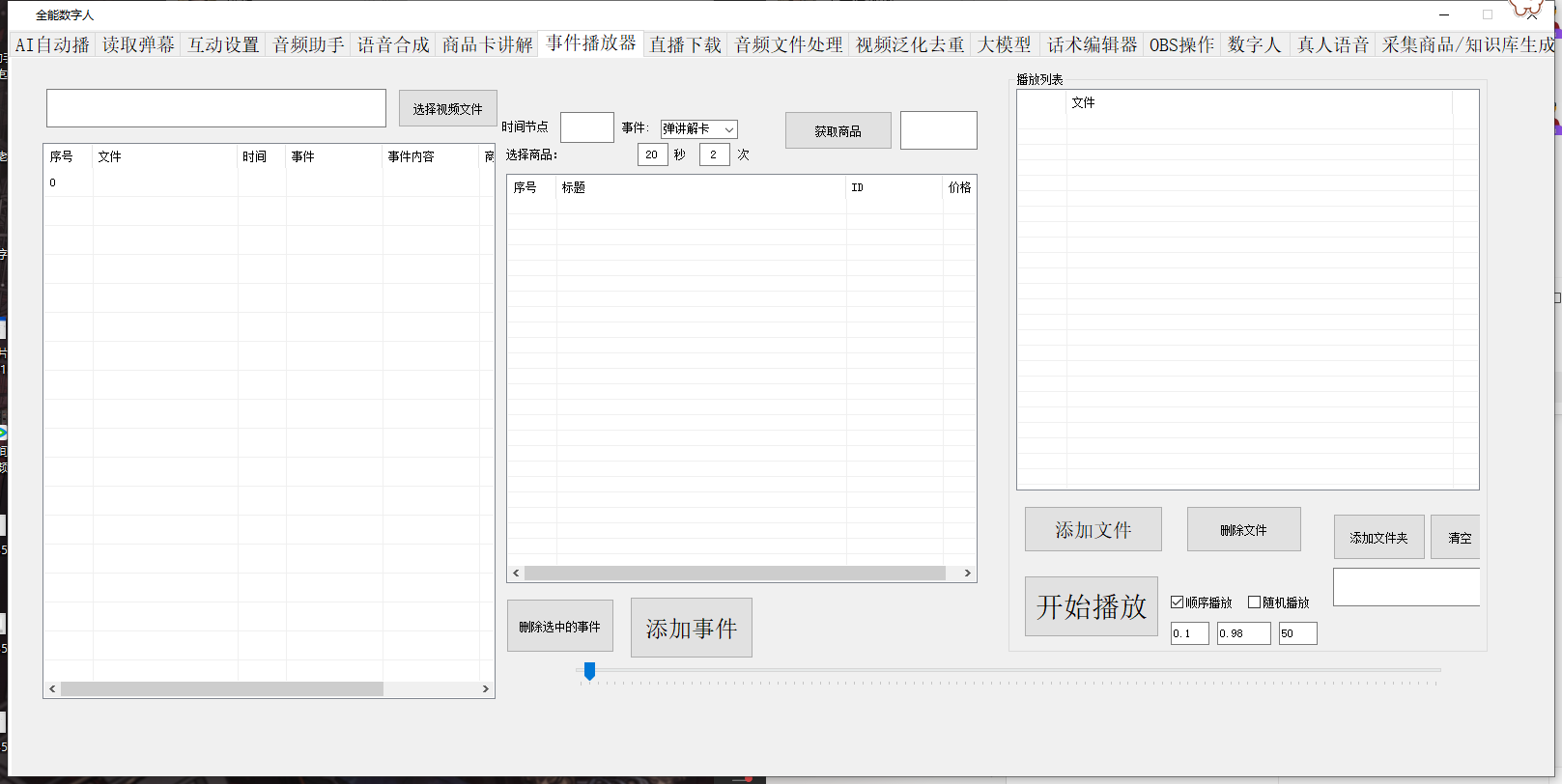Click the 文件 column header in event list
1562x784 pixels.
pos(165,156)
